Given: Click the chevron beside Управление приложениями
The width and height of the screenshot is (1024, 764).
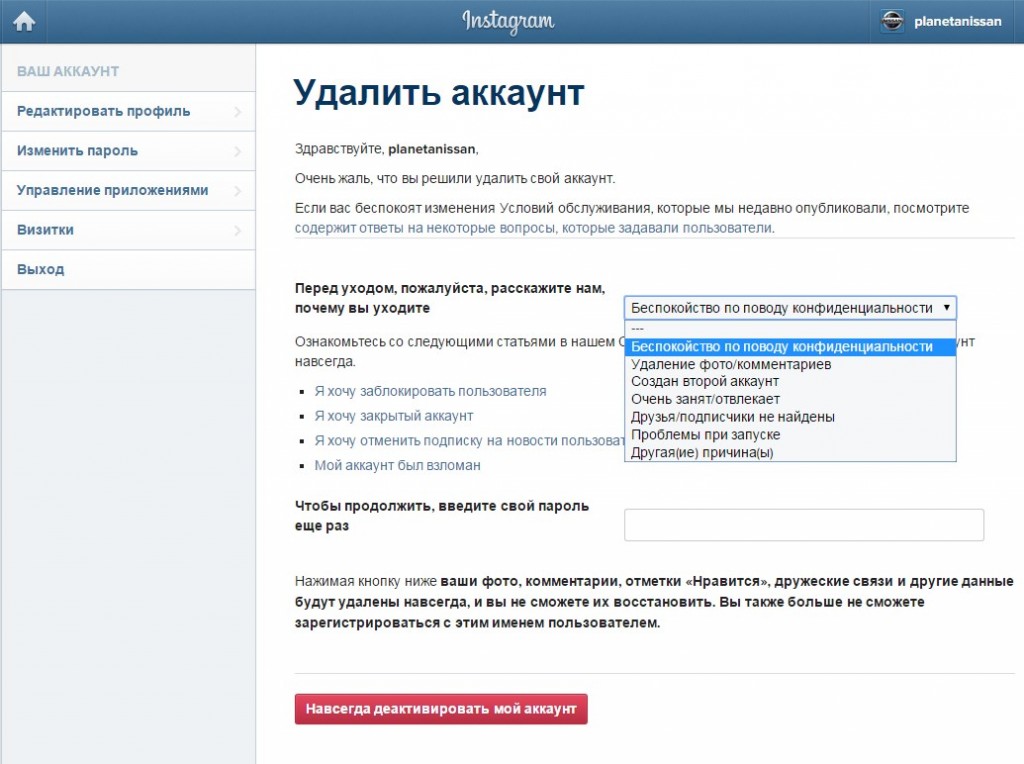Looking at the screenshot, I should pos(238,191).
